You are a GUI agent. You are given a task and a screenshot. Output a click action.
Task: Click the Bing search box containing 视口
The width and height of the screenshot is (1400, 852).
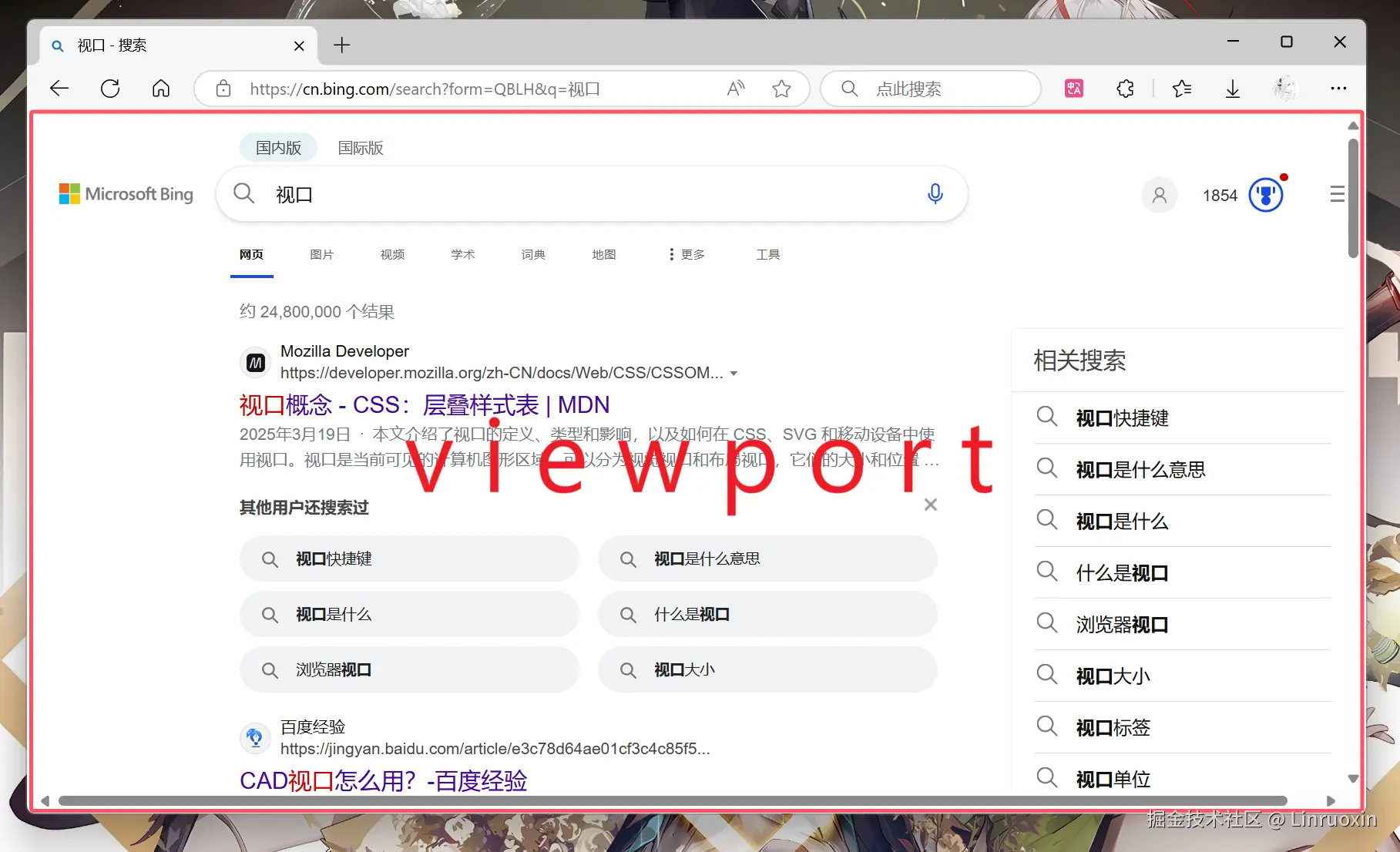[592, 194]
